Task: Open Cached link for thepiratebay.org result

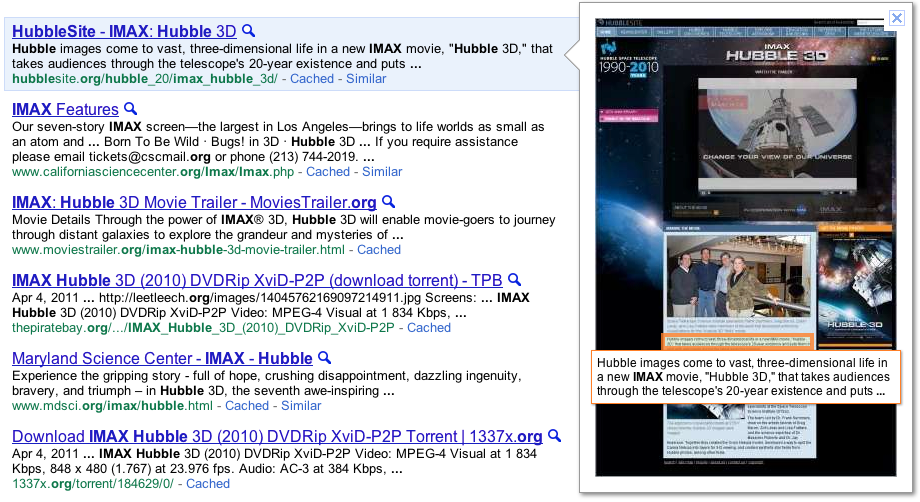Action: (x=428, y=328)
